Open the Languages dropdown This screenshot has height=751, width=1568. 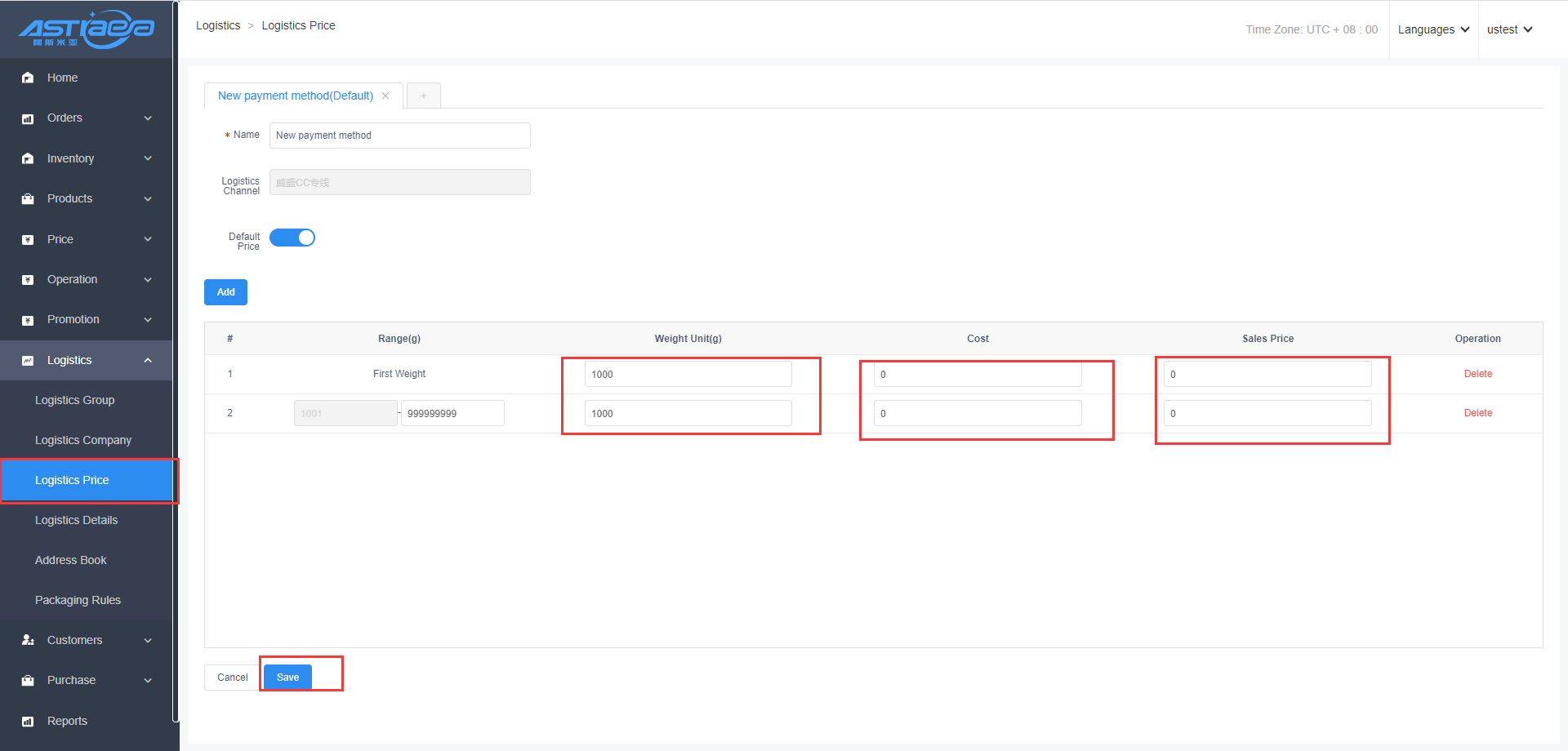[x=1433, y=29]
